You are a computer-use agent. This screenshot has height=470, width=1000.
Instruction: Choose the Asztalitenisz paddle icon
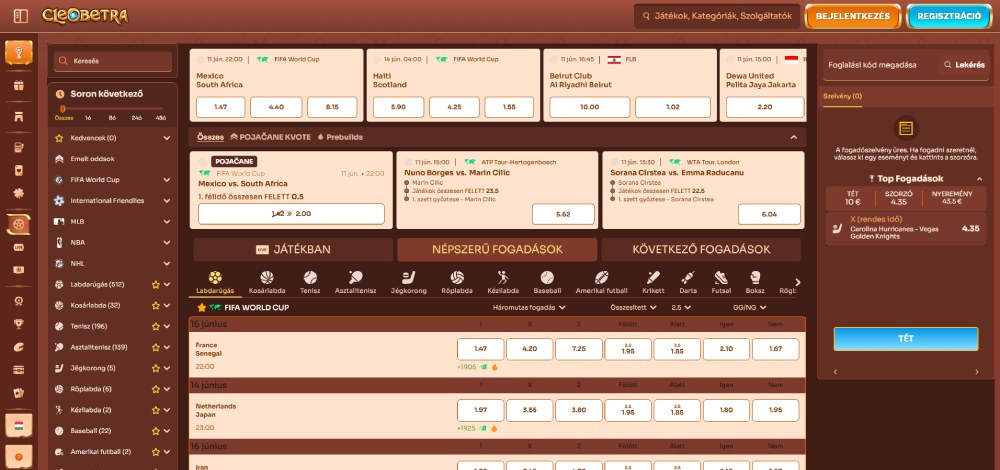pyautogui.click(x=355, y=277)
